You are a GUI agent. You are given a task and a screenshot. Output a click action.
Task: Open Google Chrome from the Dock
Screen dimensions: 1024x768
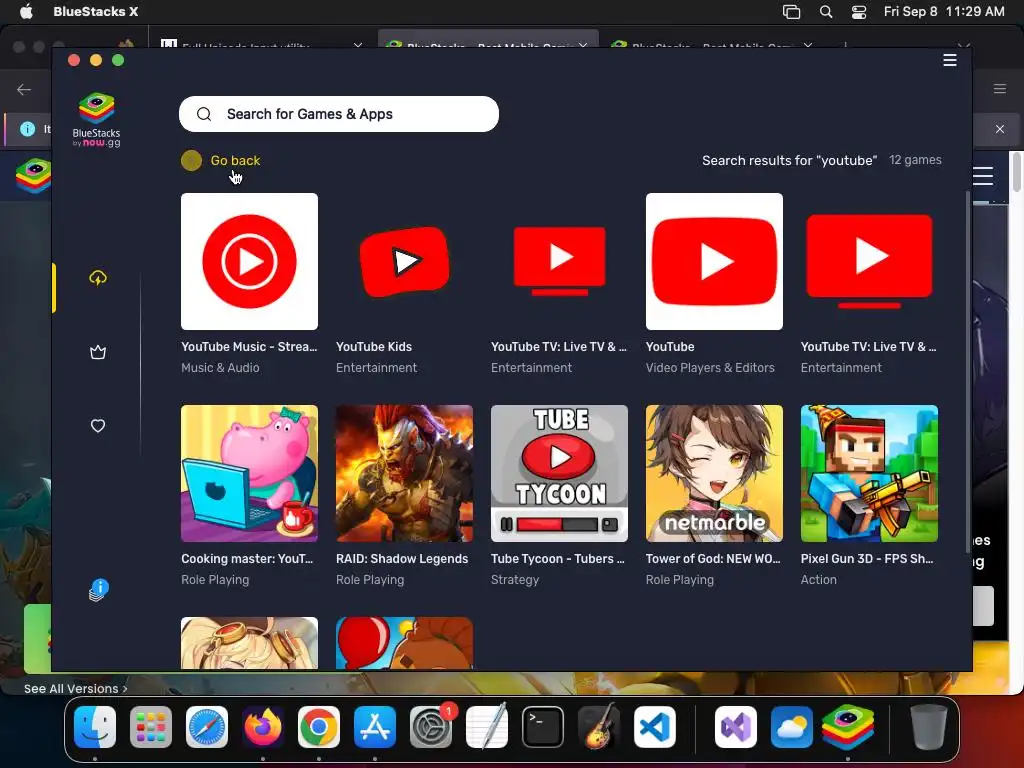[x=319, y=727]
